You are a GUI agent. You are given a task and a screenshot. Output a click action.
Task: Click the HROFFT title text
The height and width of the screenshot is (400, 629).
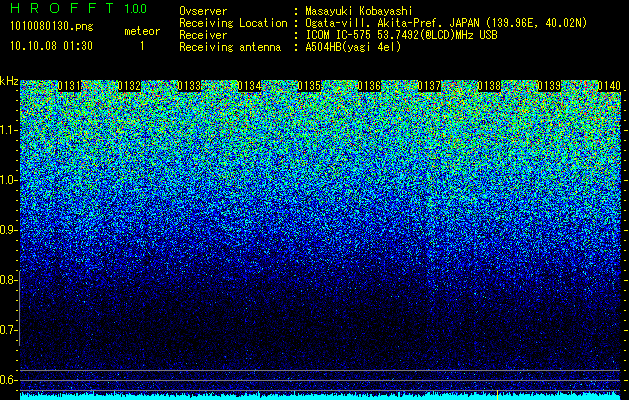[61, 8]
